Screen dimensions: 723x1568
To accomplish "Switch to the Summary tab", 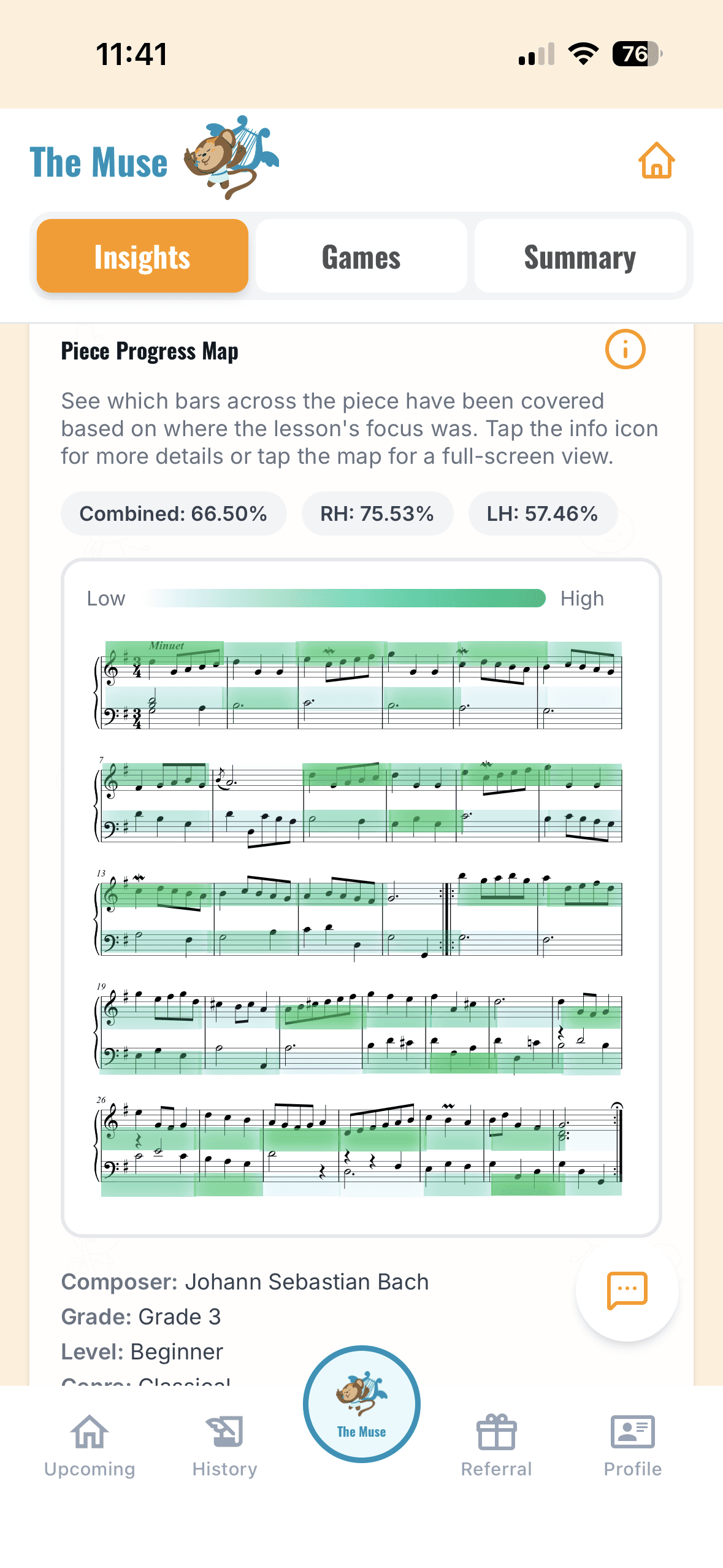I will click(x=580, y=256).
